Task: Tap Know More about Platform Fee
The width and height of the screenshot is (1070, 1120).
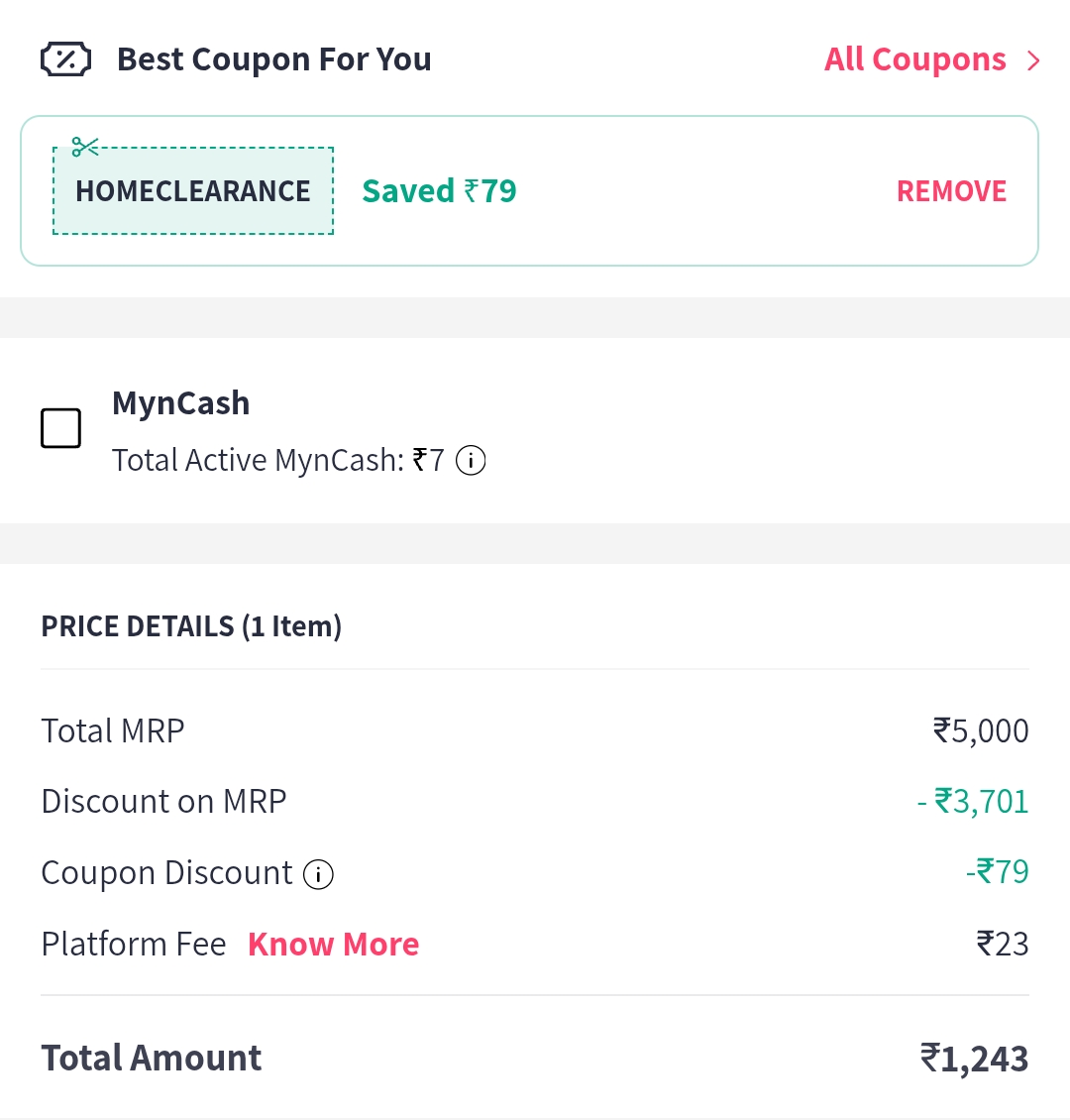Action: (x=333, y=945)
